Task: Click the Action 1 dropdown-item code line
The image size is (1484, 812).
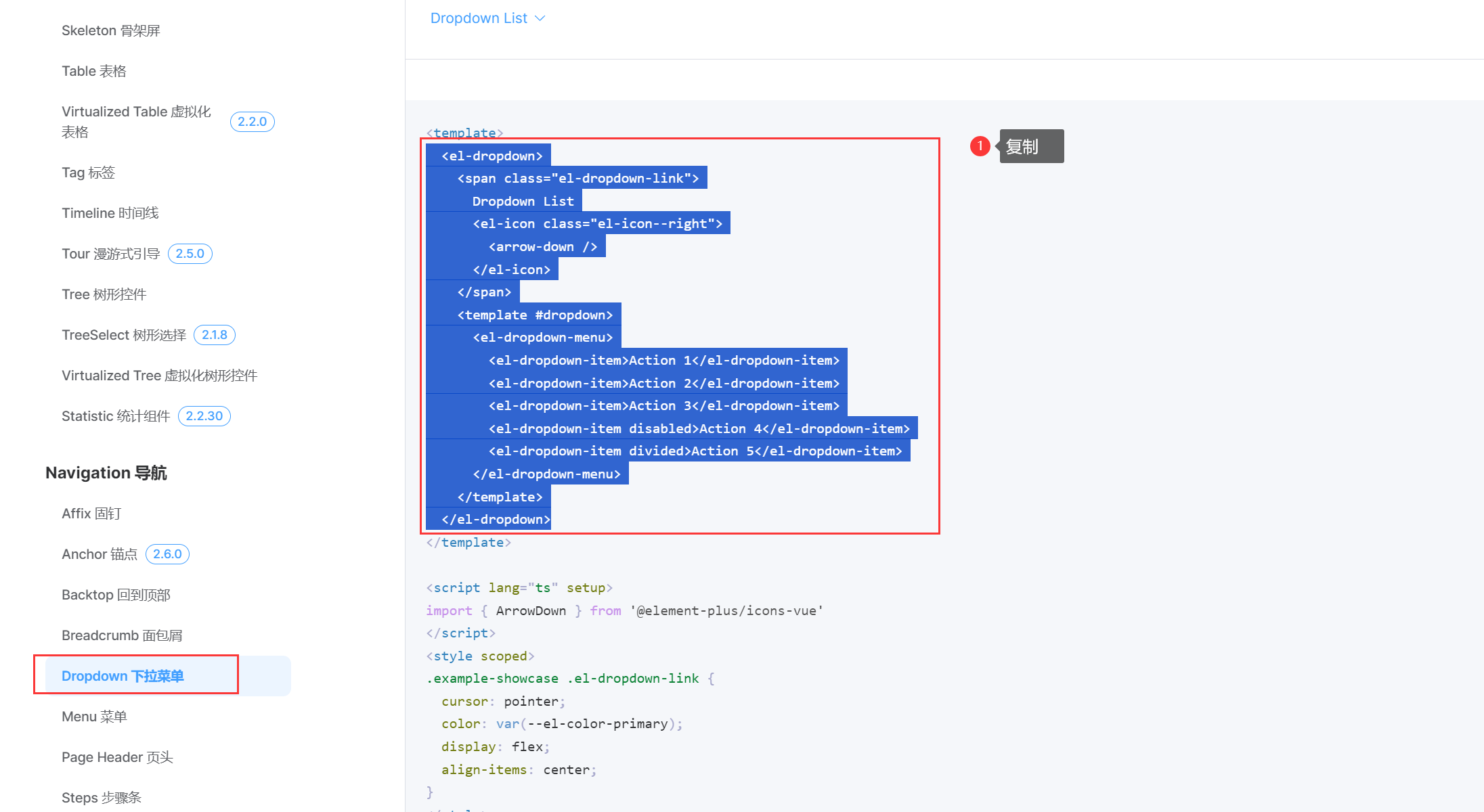Action: (664, 360)
